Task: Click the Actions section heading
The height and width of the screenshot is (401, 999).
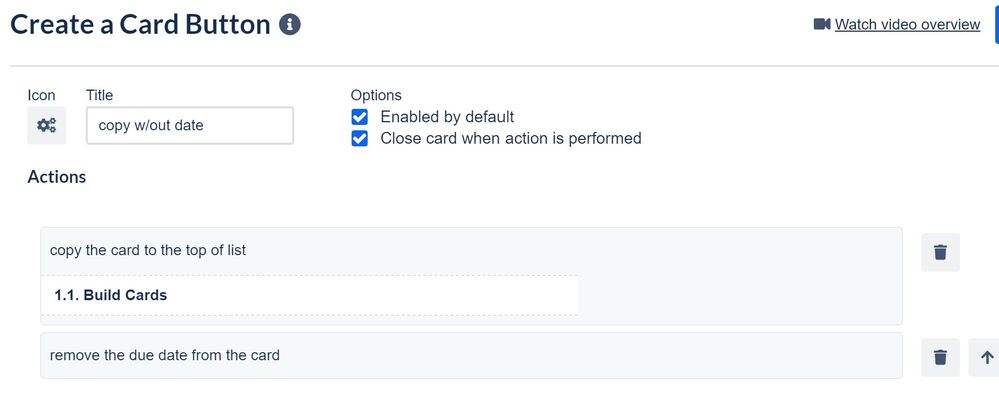Action: tap(57, 177)
